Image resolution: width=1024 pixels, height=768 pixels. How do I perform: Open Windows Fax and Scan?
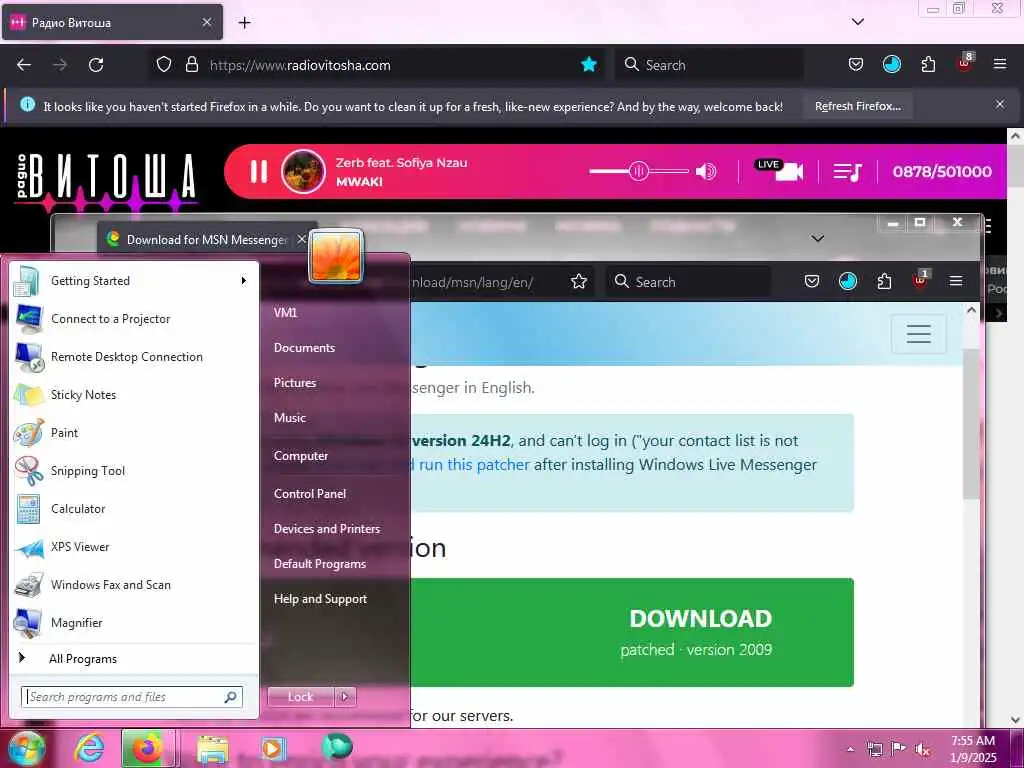[x=135, y=584]
